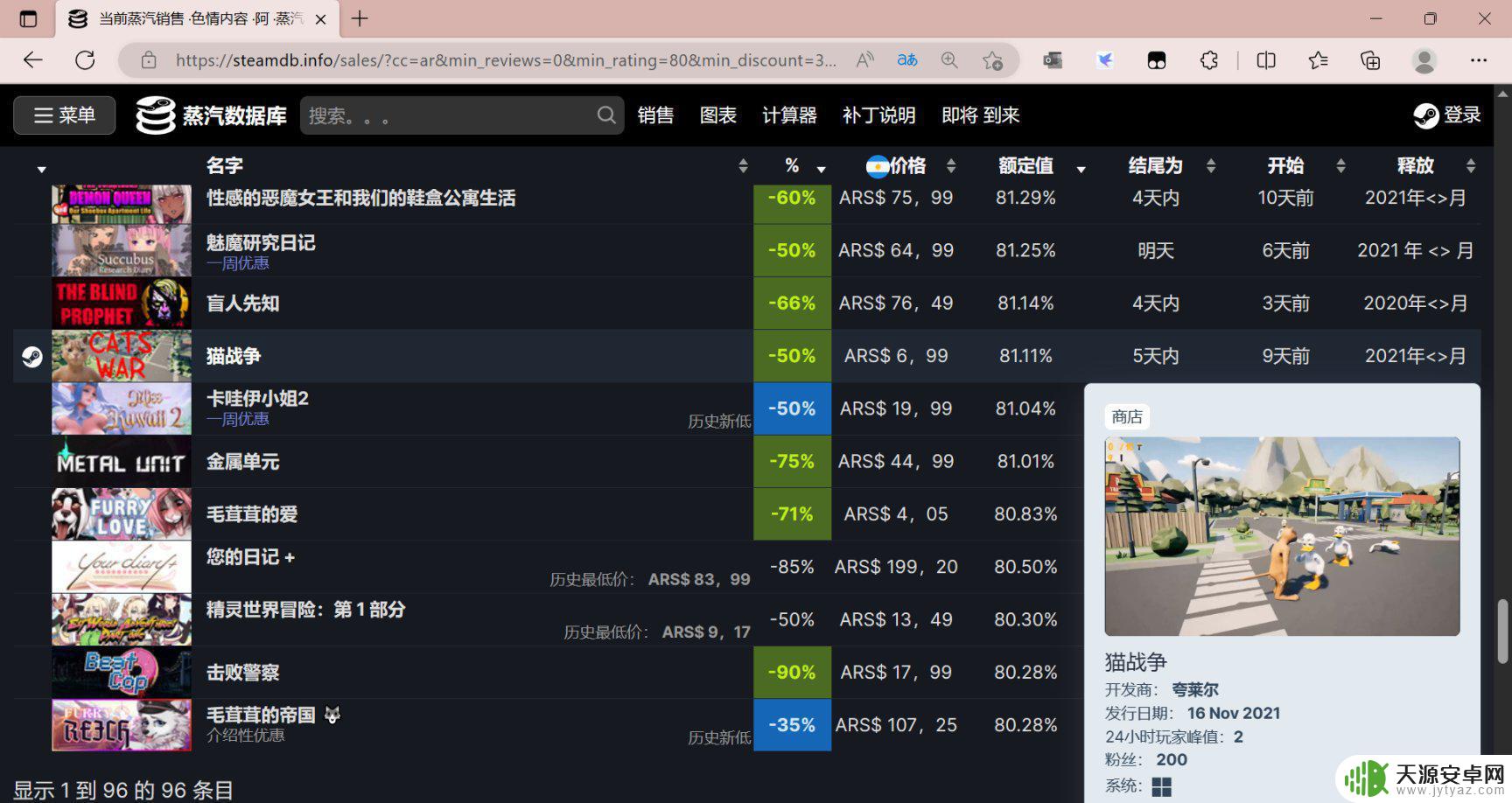The width and height of the screenshot is (1512, 803).
Task: Click the 一周优惠 label under 卡哇伊小姐2
Action: point(238,419)
